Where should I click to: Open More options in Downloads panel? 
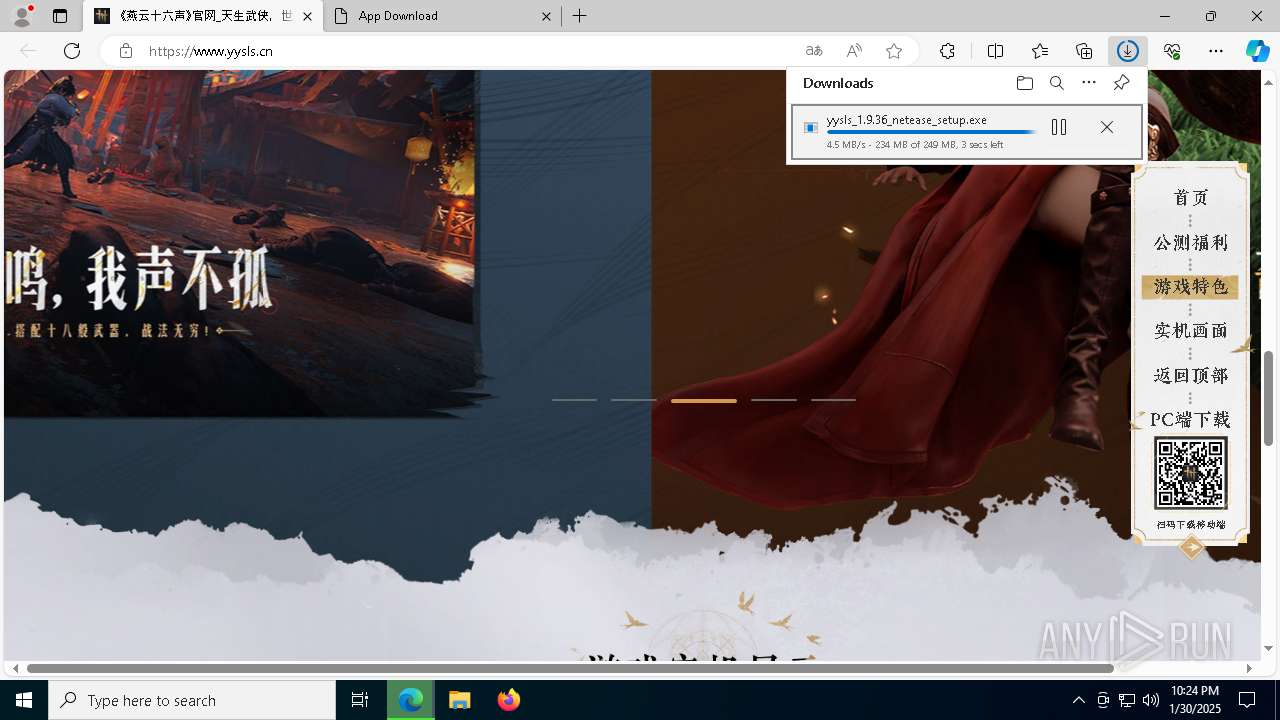[x=1089, y=83]
